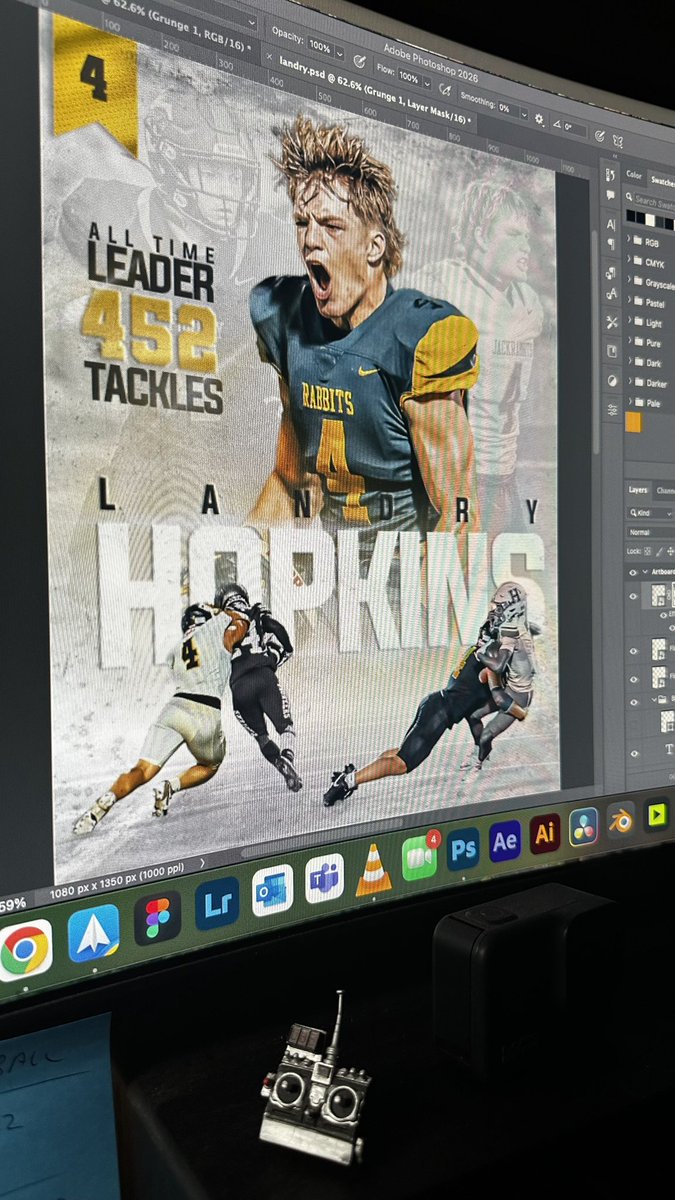Screen dimensions: 675x1200
Task: Open After Effects from the Dock
Action: [x=504, y=840]
